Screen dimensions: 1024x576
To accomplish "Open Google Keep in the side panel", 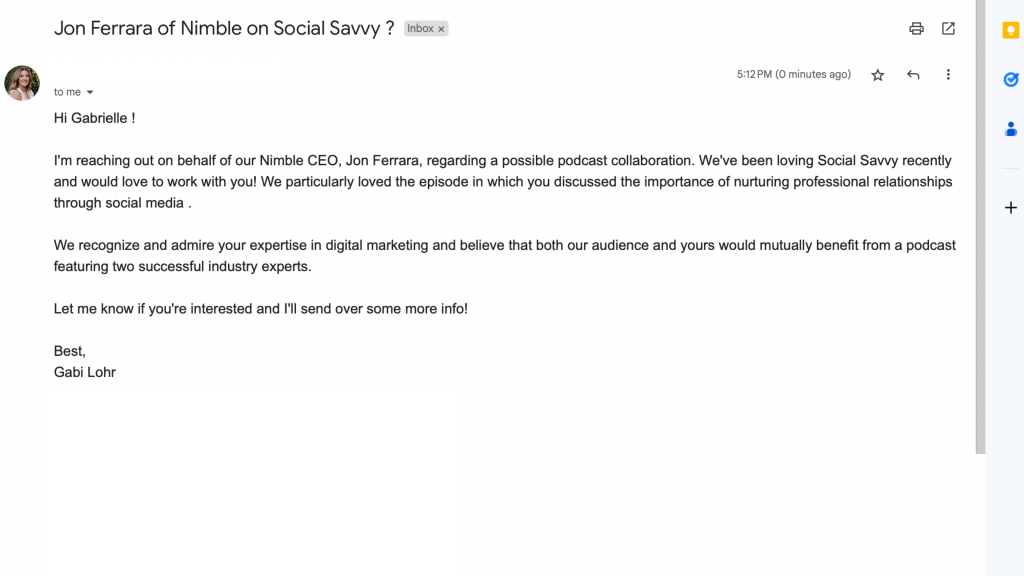I will [x=1011, y=31].
